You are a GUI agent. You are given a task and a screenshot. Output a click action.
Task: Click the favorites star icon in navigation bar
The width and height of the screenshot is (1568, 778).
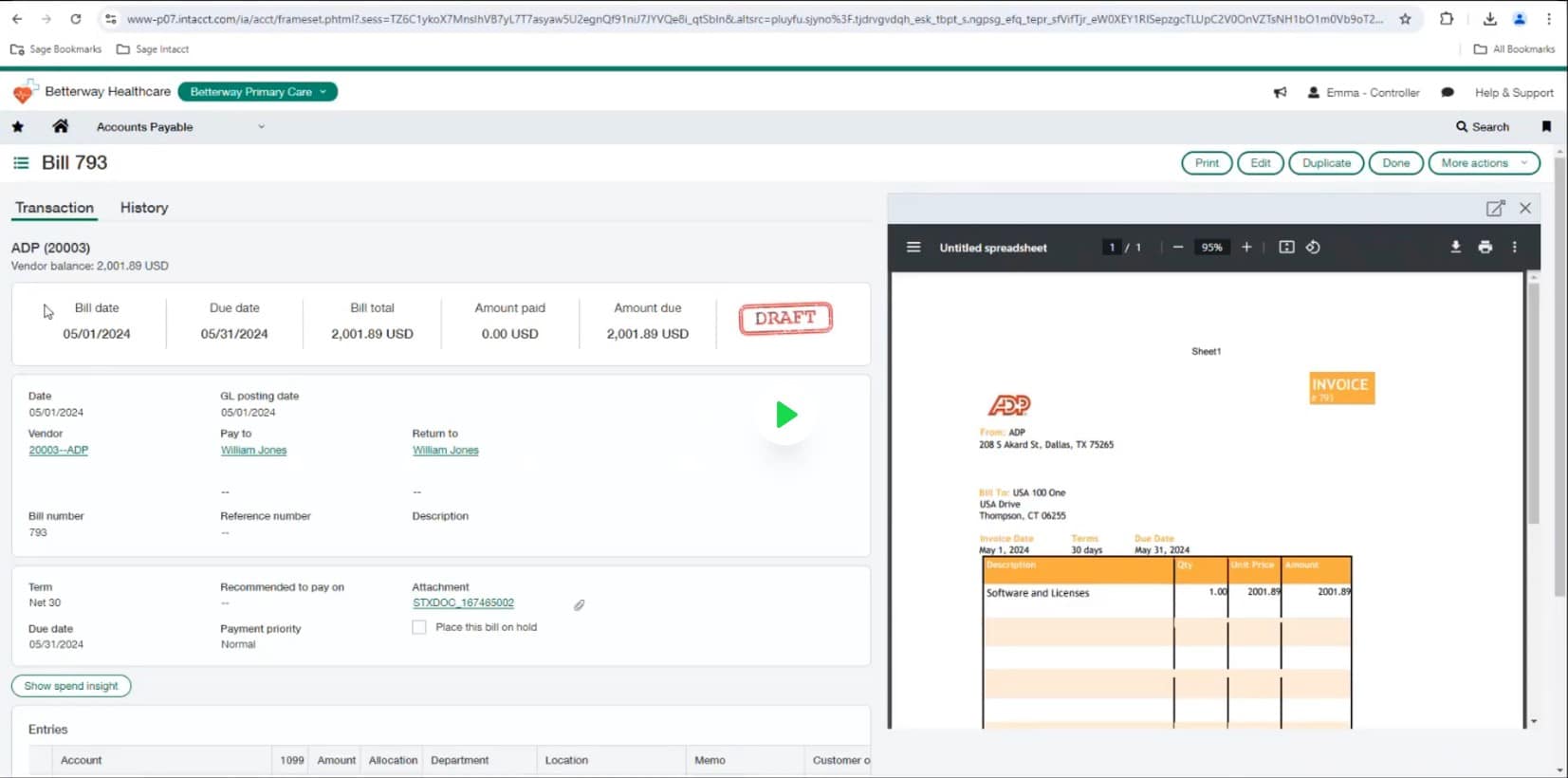[17, 126]
